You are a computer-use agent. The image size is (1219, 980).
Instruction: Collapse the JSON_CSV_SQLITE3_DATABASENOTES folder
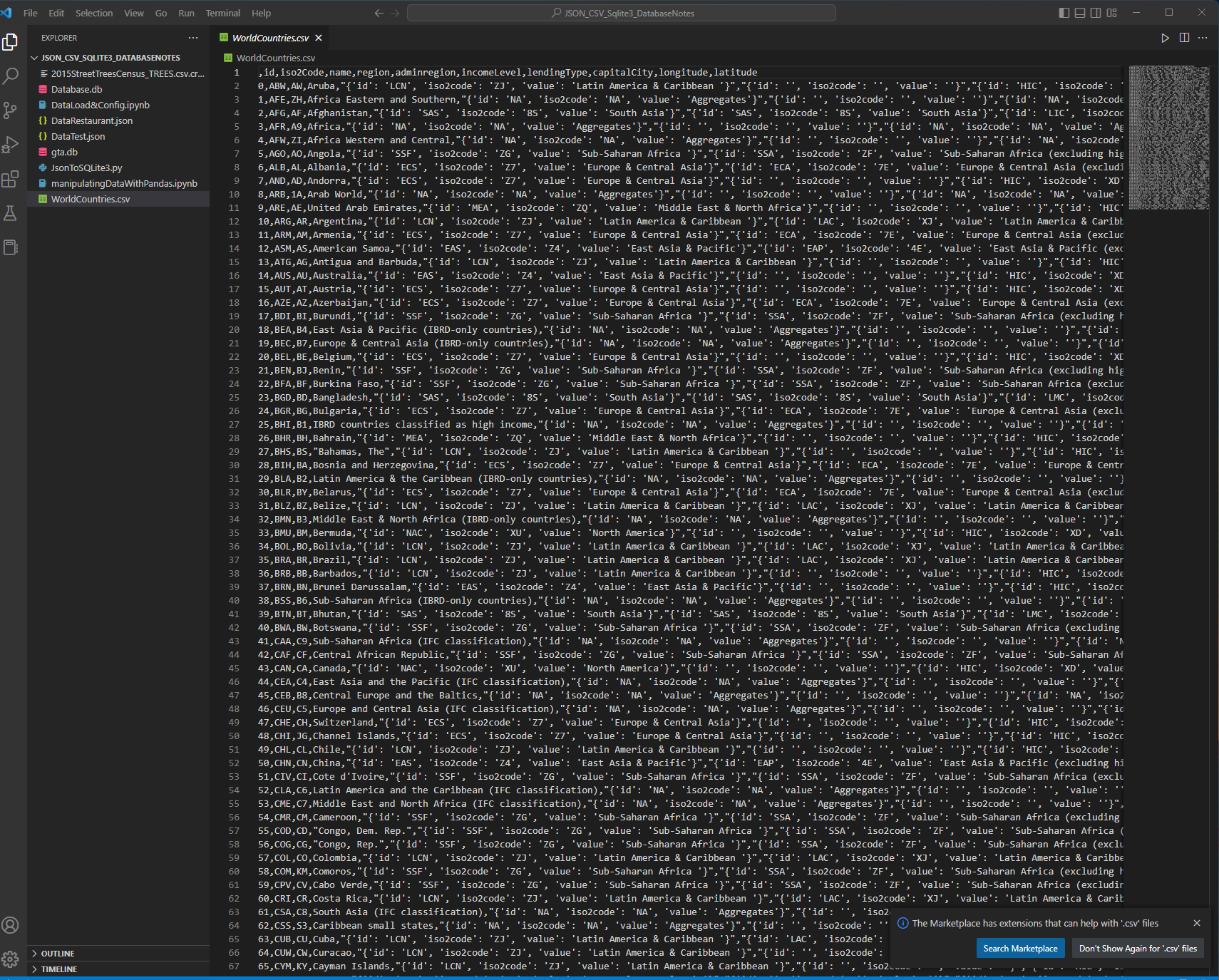[34, 57]
